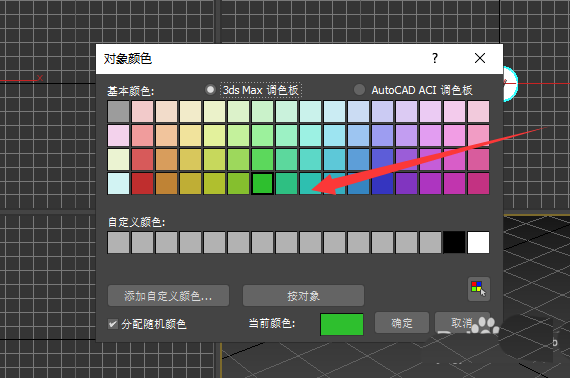
Task: Select the 3ds Max 调色板 radio button
Action: [210, 90]
